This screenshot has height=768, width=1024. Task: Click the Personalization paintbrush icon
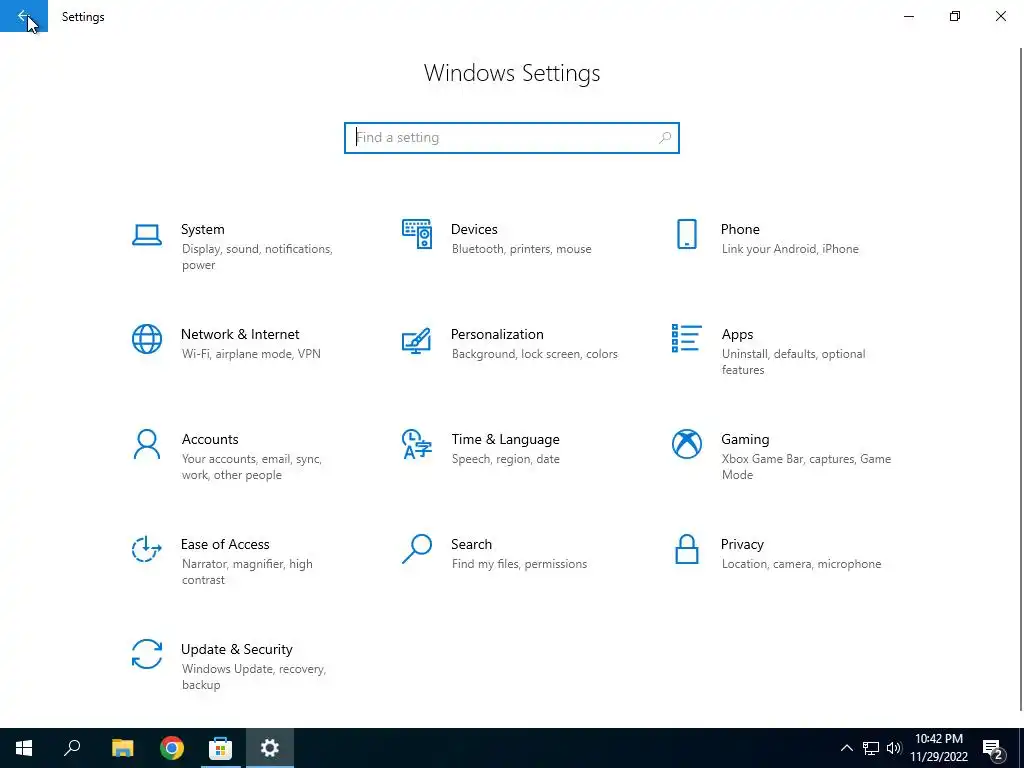tap(417, 340)
